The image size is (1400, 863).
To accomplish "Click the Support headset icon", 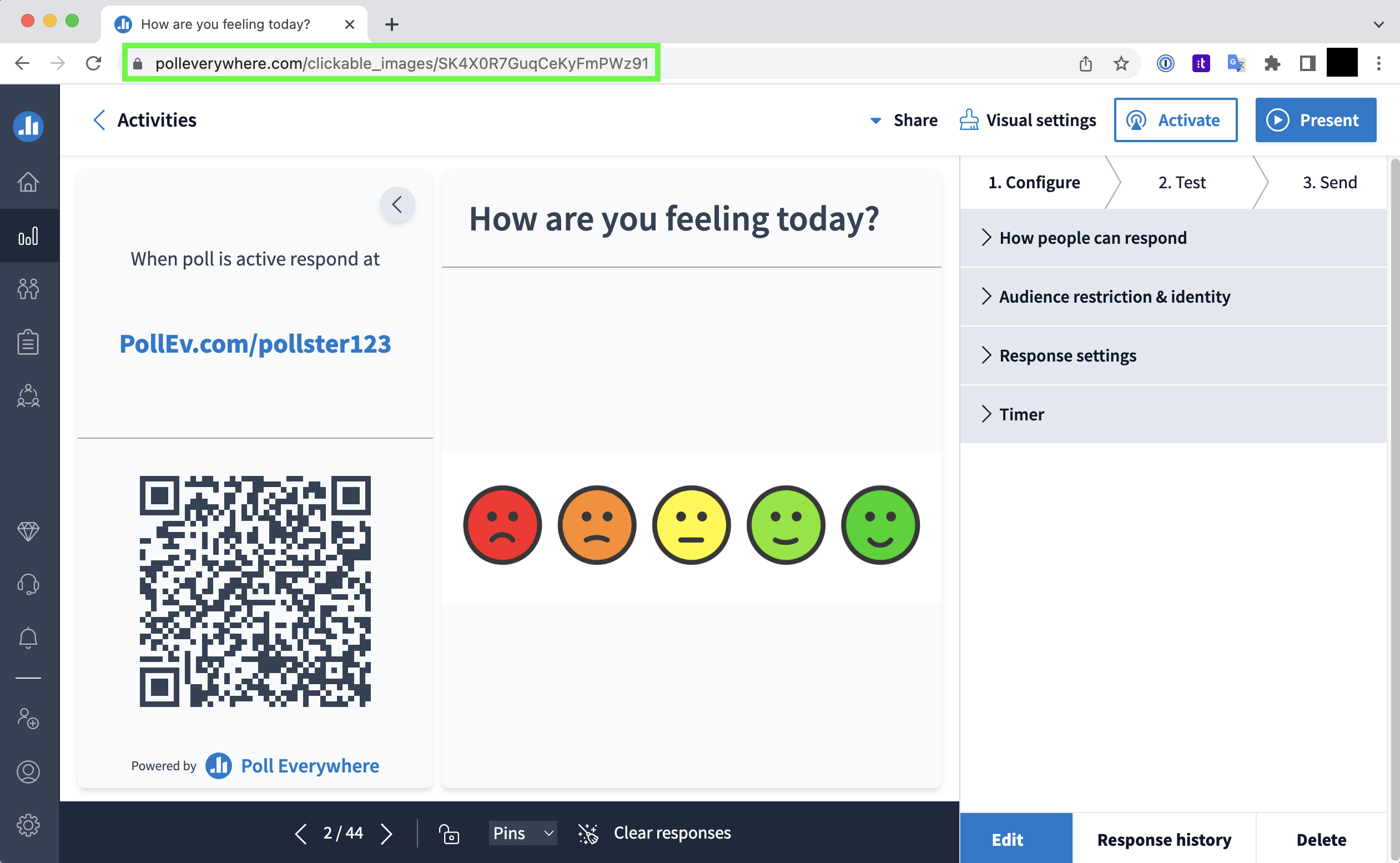I will coord(28,583).
